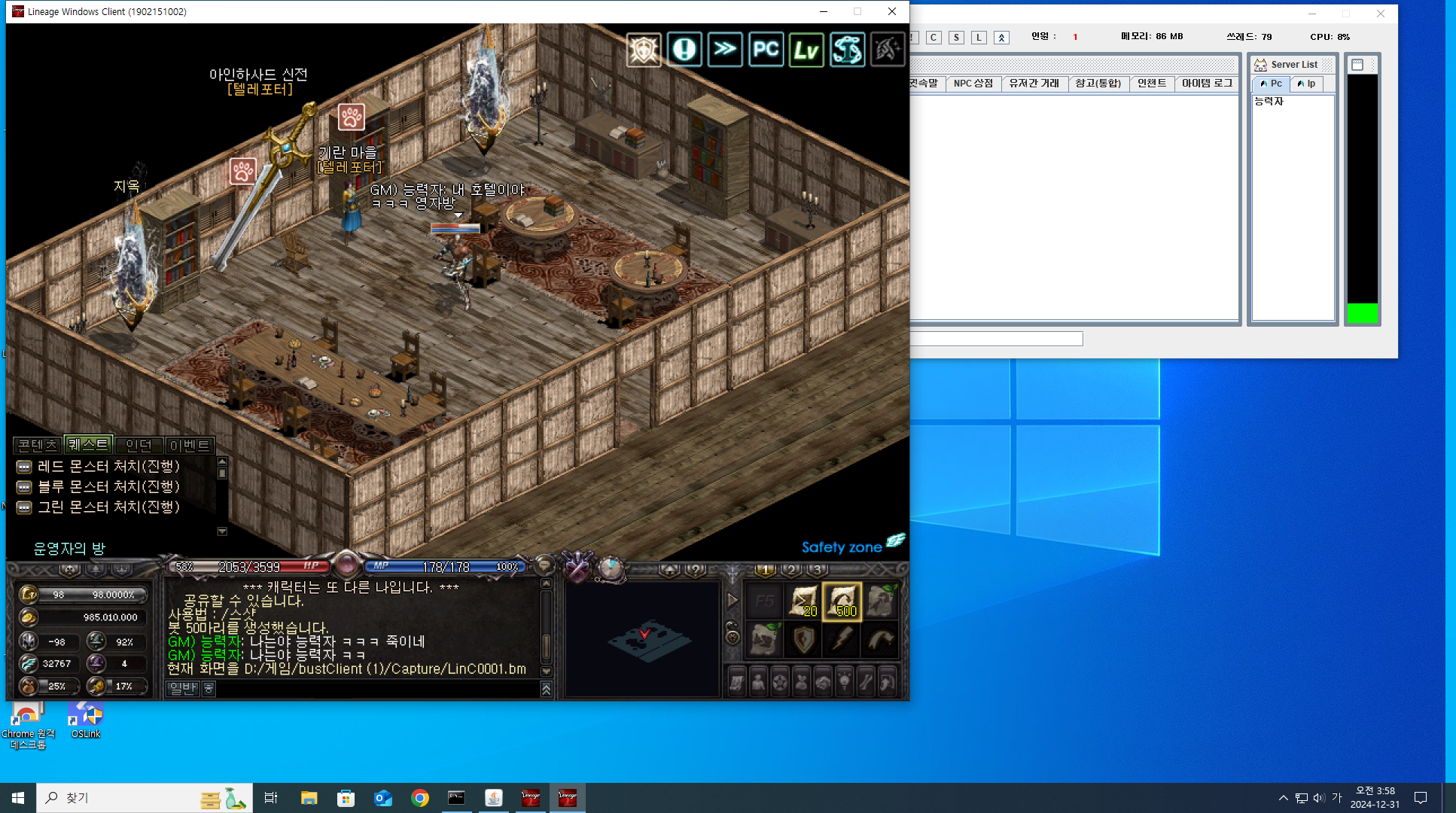Open the 이벤트 tab
1456x813 pixels.
[189, 445]
